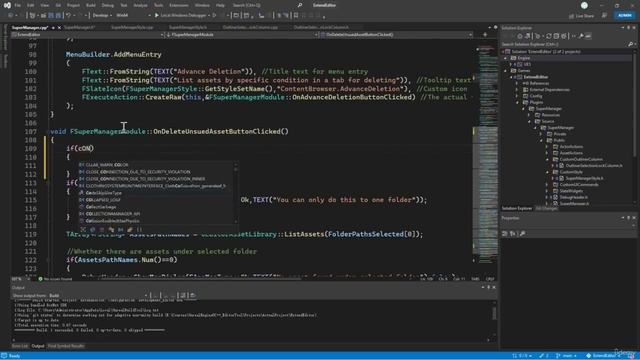Select the CustomUICommands folder
The width and height of the screenshot is (640, 360).
click(x=579, y=184)
